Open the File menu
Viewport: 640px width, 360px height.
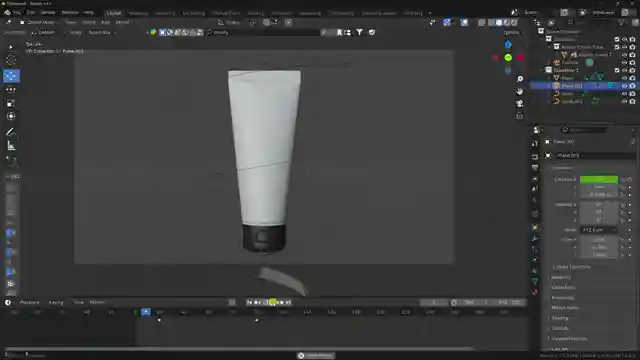tap(17, 13)
